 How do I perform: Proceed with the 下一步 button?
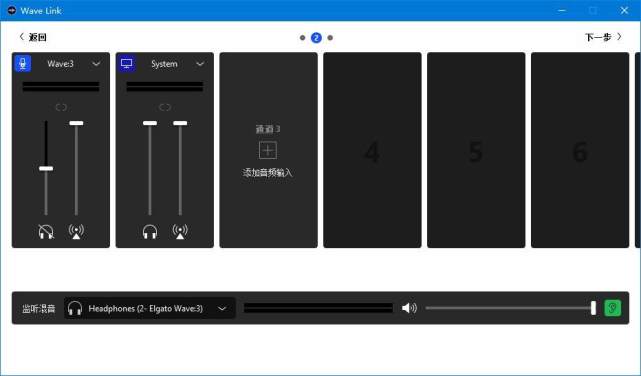pos(603,37)
